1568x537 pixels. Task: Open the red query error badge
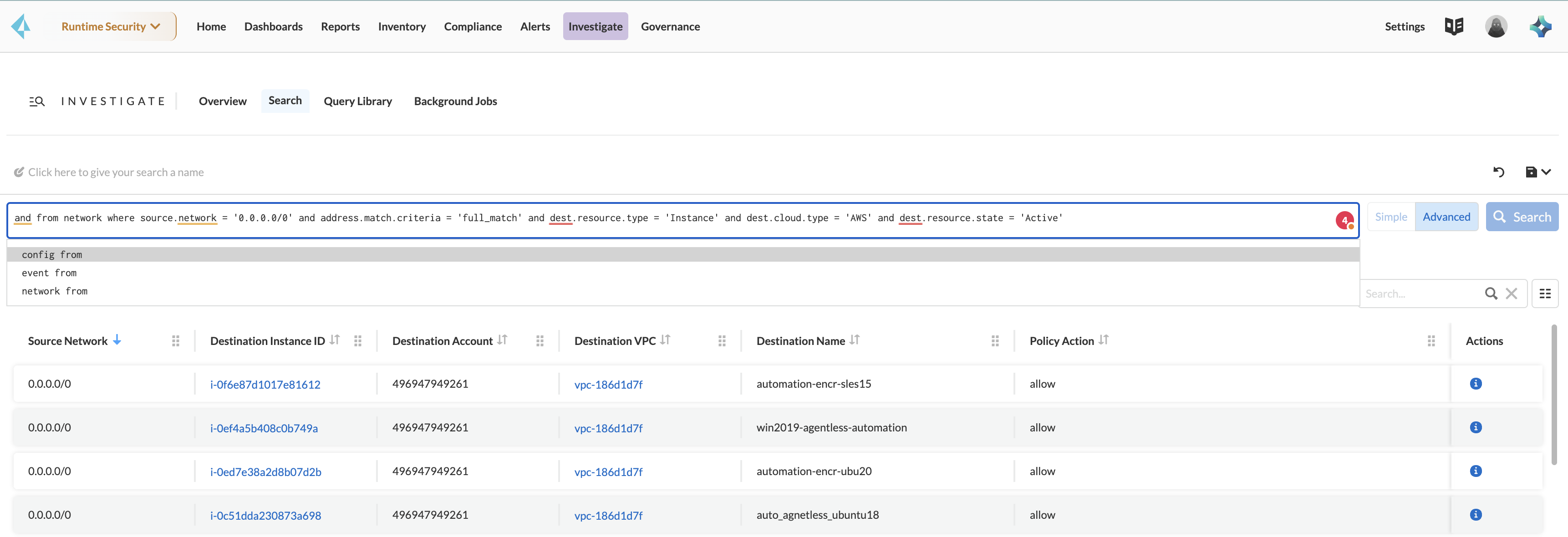(1344, 220)
